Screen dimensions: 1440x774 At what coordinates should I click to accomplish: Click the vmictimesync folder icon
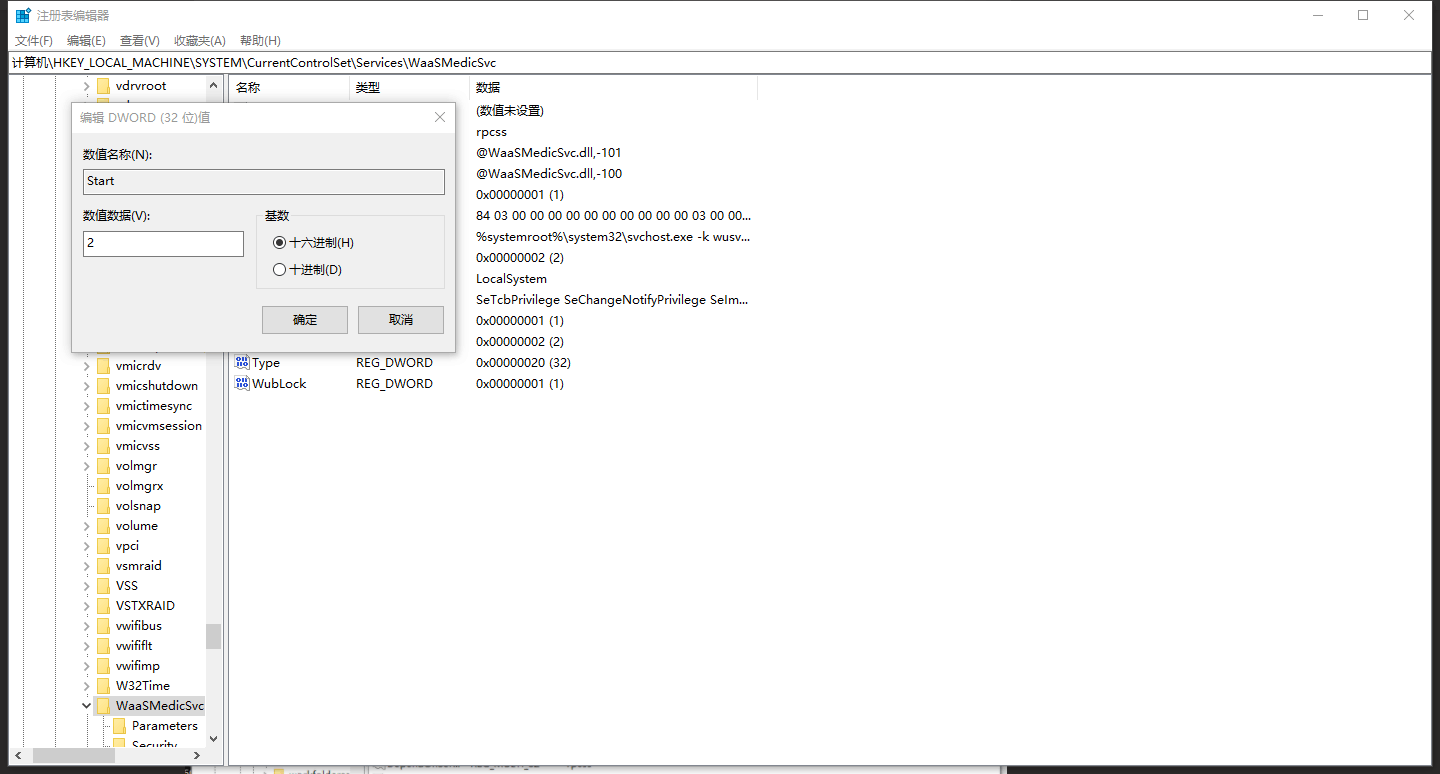click(103, 406)
